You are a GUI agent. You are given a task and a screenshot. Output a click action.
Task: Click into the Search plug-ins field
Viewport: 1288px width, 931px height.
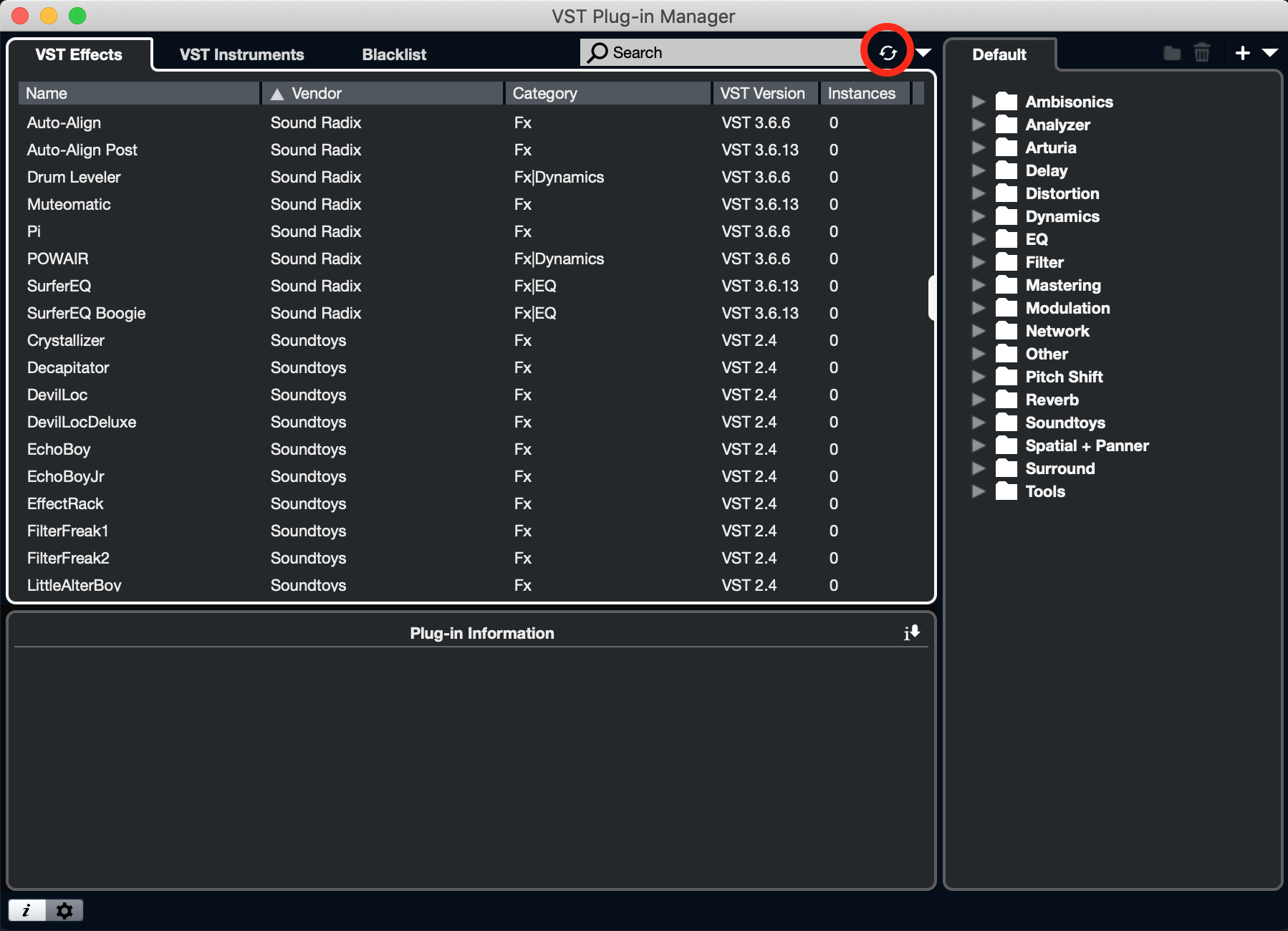(x=724, y=52)
